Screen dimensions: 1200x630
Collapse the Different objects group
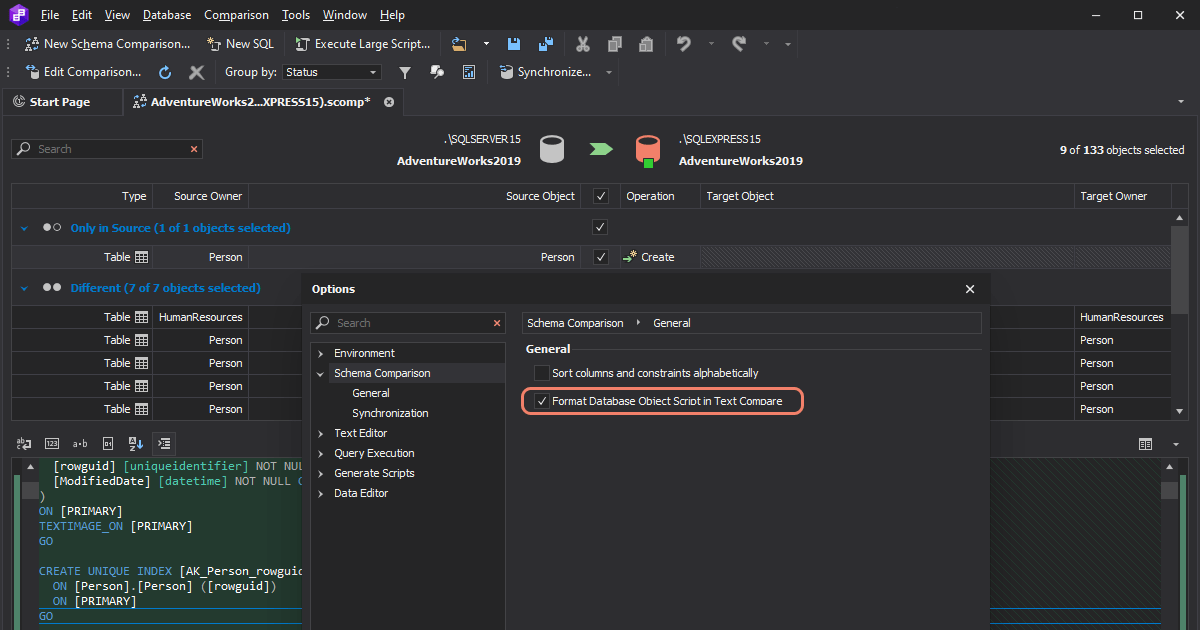click(22, 287)
